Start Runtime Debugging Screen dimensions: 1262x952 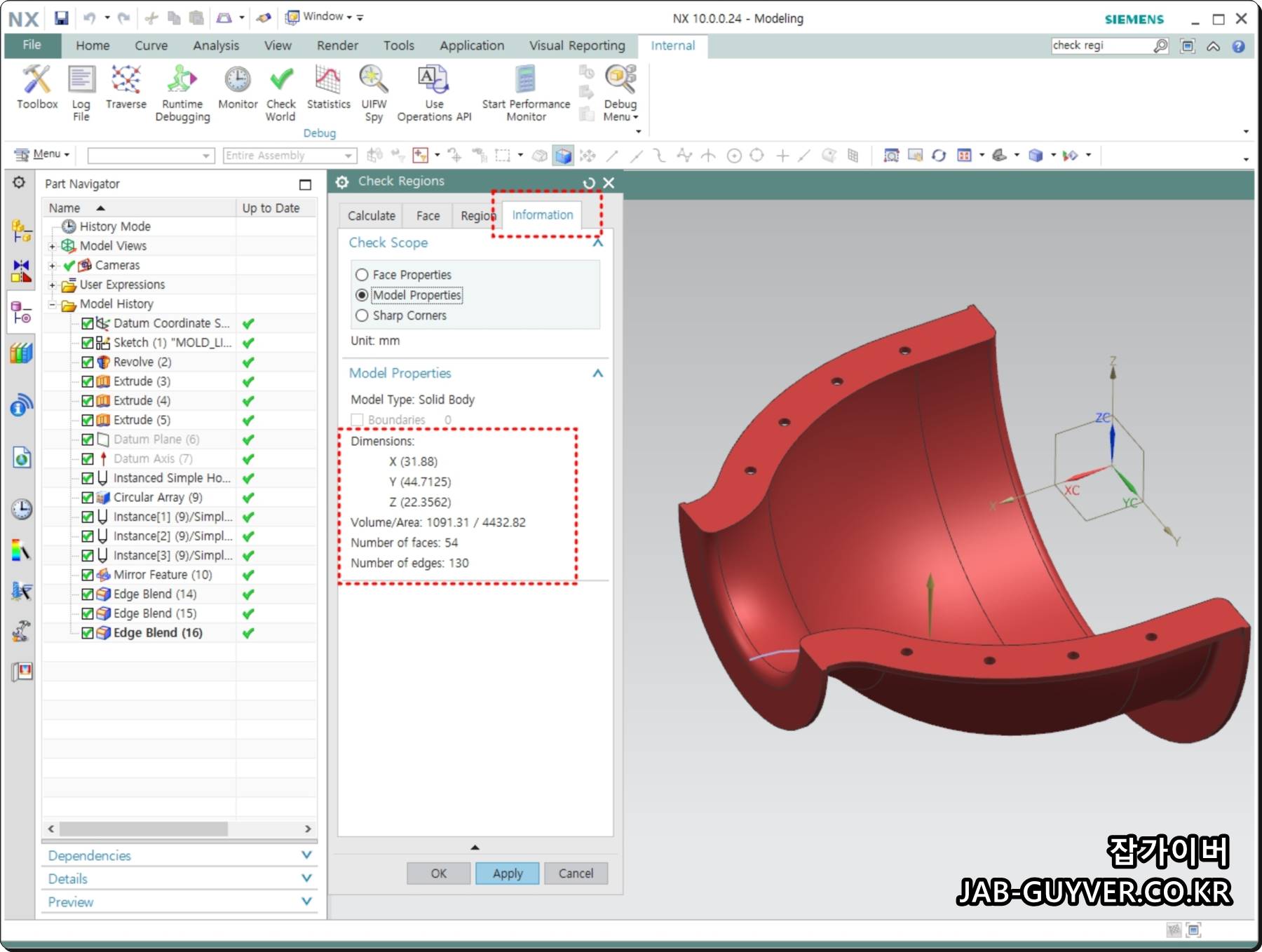click(182, 93)
